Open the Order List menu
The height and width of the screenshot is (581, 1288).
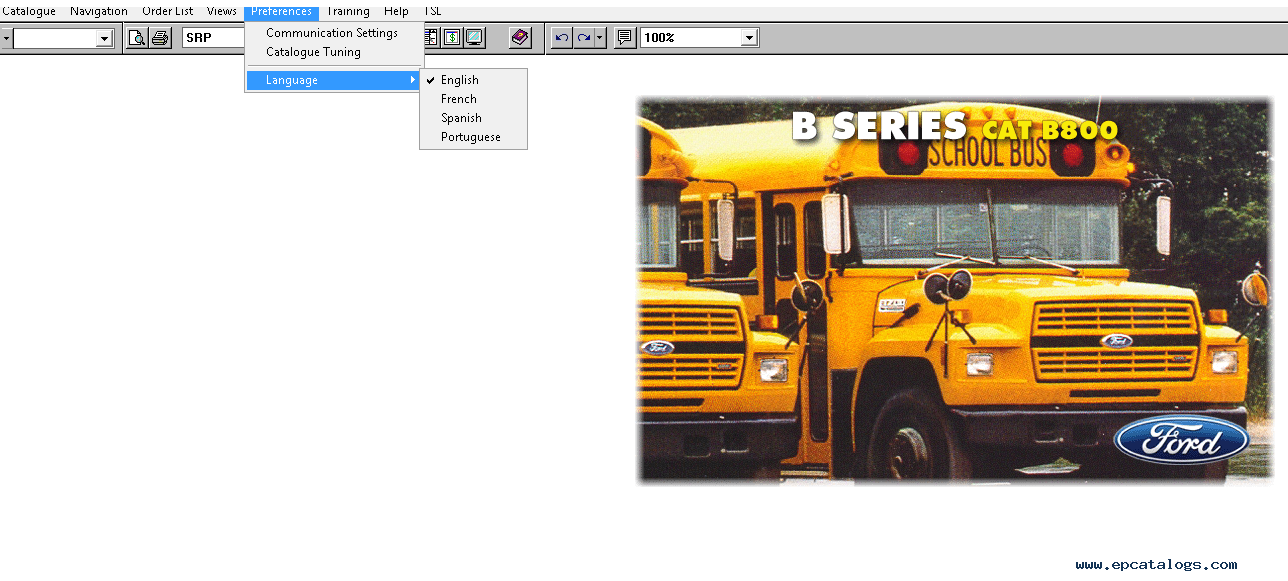(x=168, y=11)
